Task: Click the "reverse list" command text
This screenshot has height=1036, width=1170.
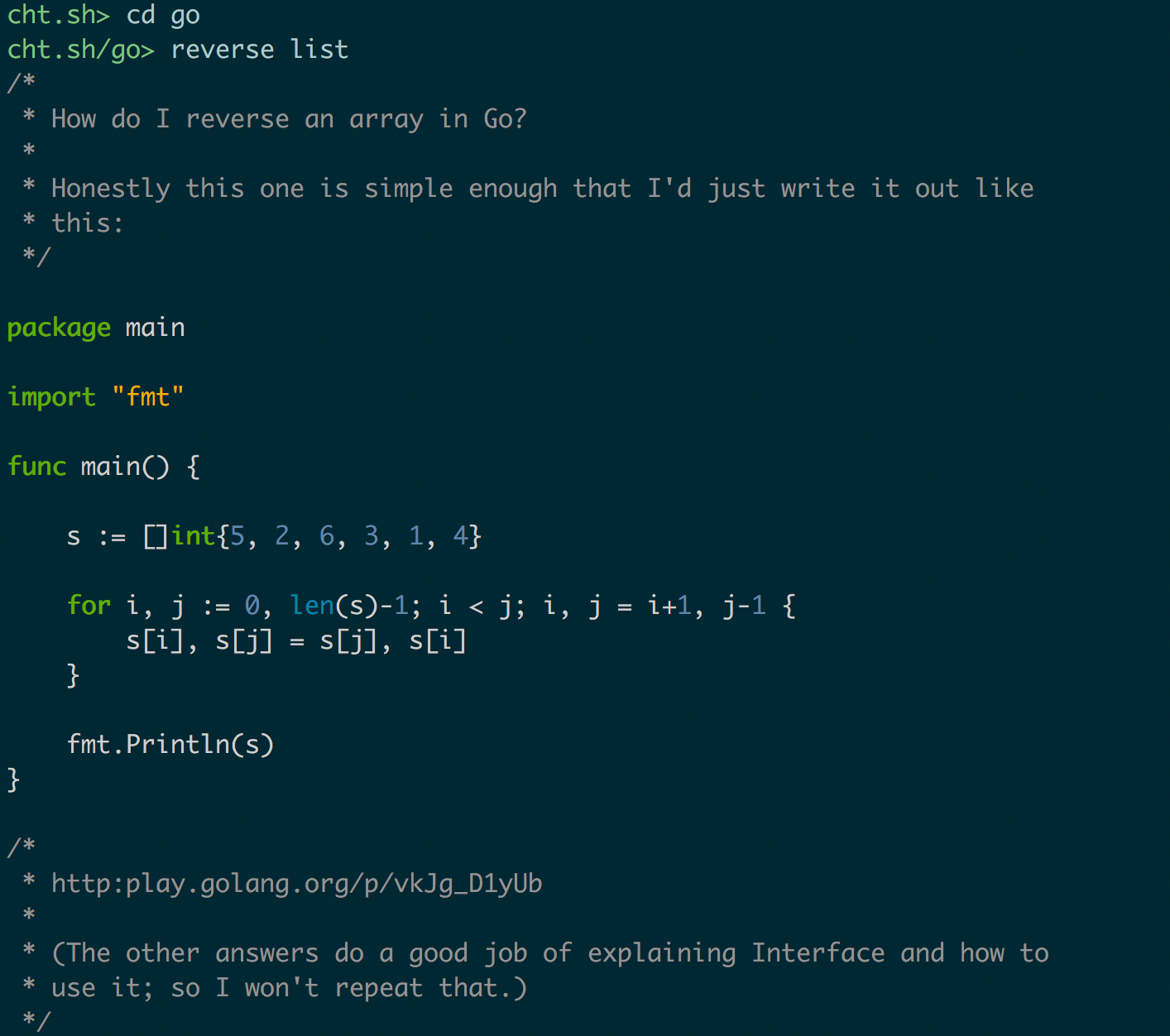Action: (259, 50)
